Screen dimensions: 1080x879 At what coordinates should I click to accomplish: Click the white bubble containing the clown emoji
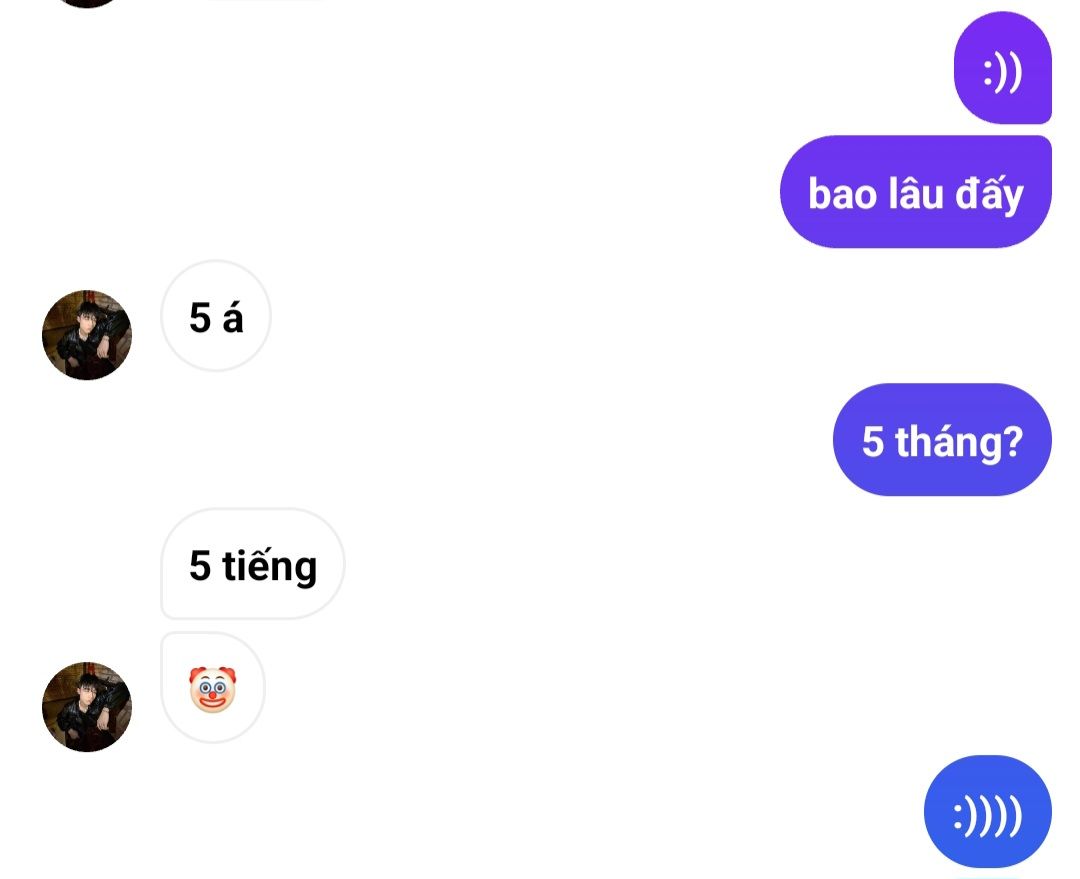[213, 687]
